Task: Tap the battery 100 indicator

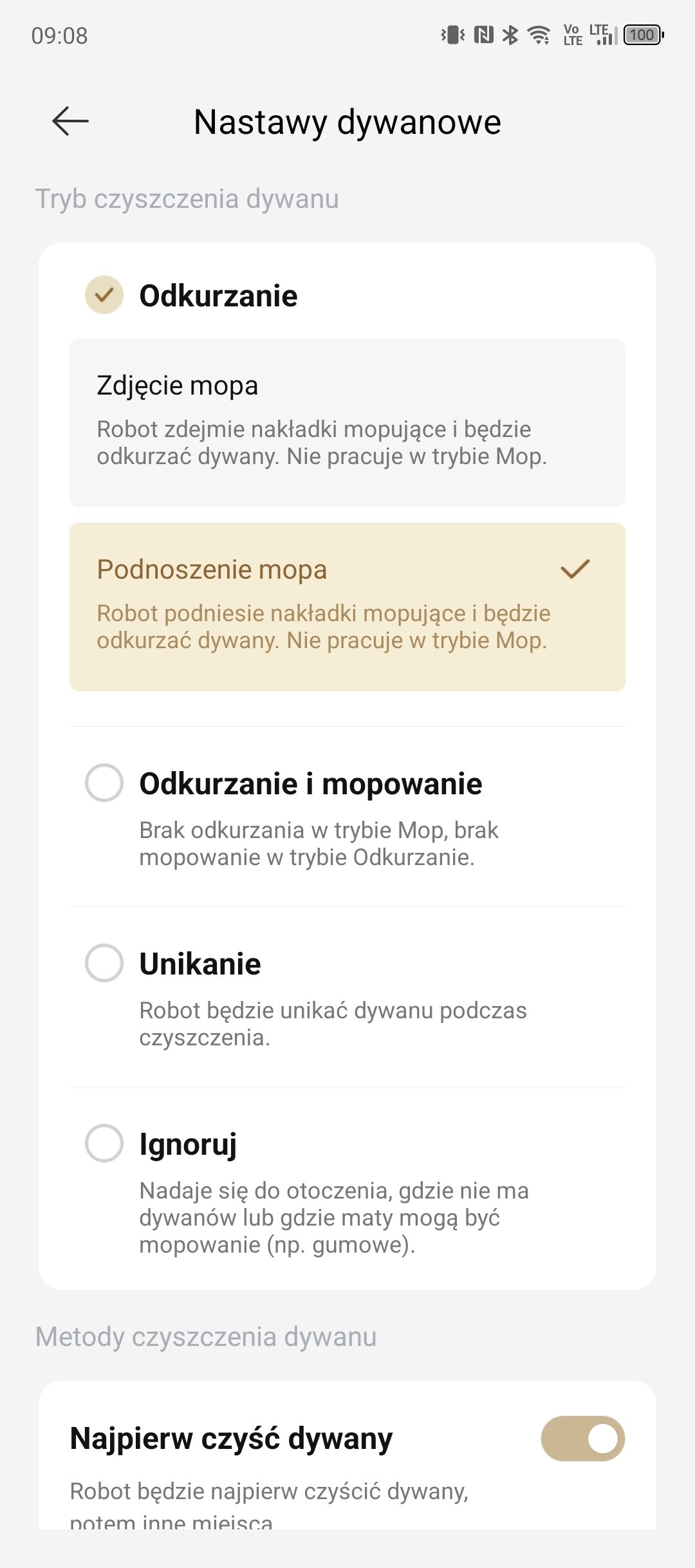Action: (x=644, y=35)
